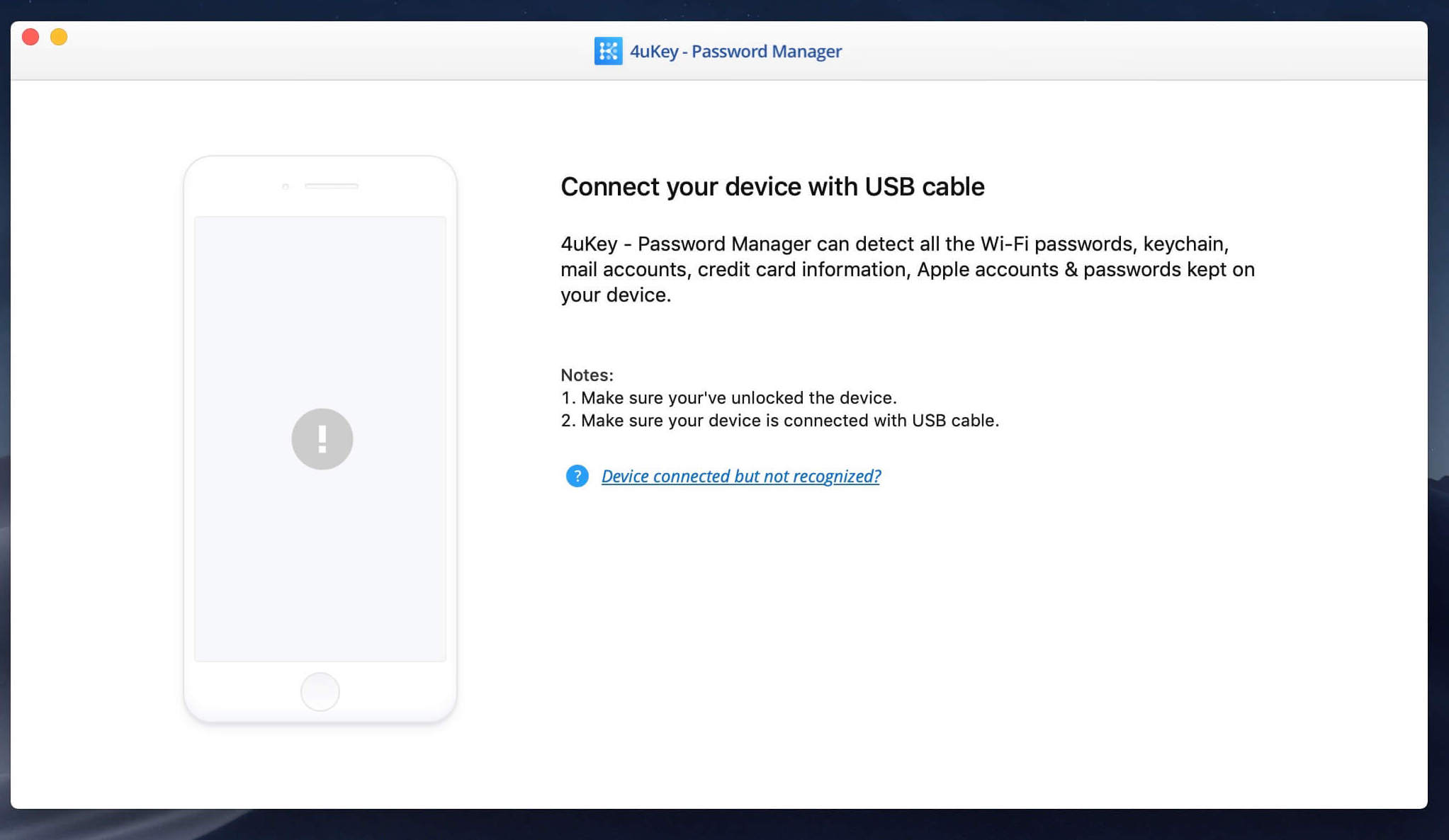This screenshot has width=1449, height=840.
Task: Click the phone illustration's front camera dot
Action: coord(286,186)
